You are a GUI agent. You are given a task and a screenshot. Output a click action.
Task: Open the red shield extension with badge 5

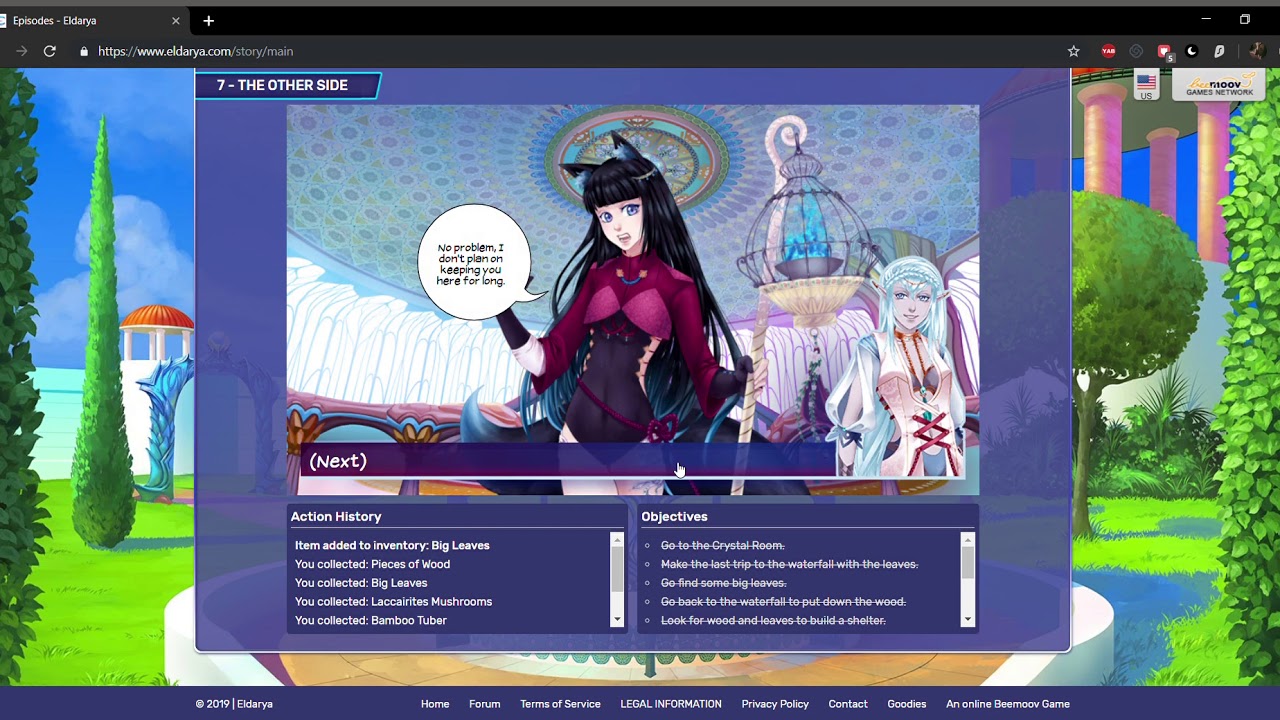click(x=1164, y=51)
